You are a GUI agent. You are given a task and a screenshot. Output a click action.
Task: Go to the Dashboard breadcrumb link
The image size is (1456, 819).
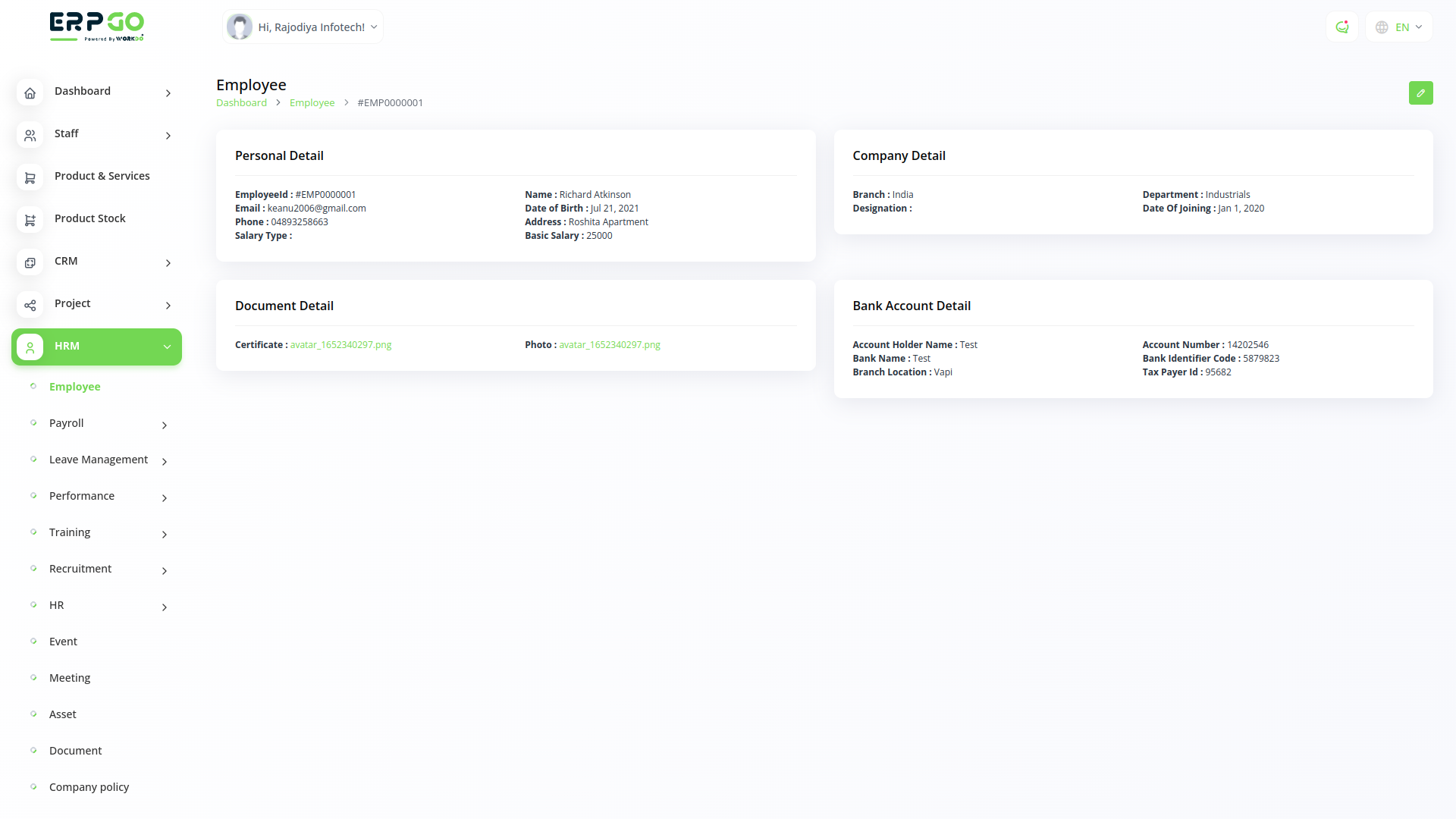(x=241, y=103)
